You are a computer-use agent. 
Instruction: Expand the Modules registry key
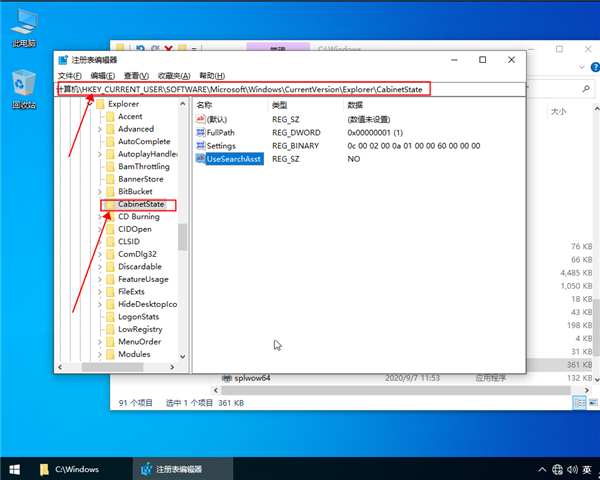pyautogui.click(x=100, y=354)
